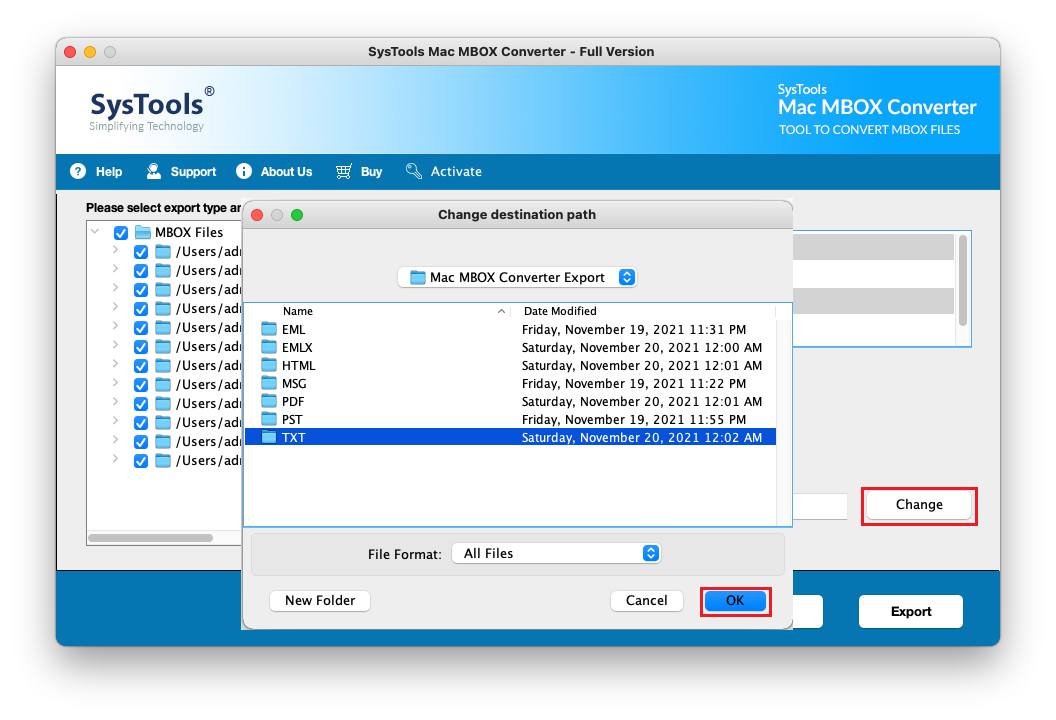This screenshot has height=720, width=1056.
Task: Select the HTML folder row
Action: click(510, 366)
